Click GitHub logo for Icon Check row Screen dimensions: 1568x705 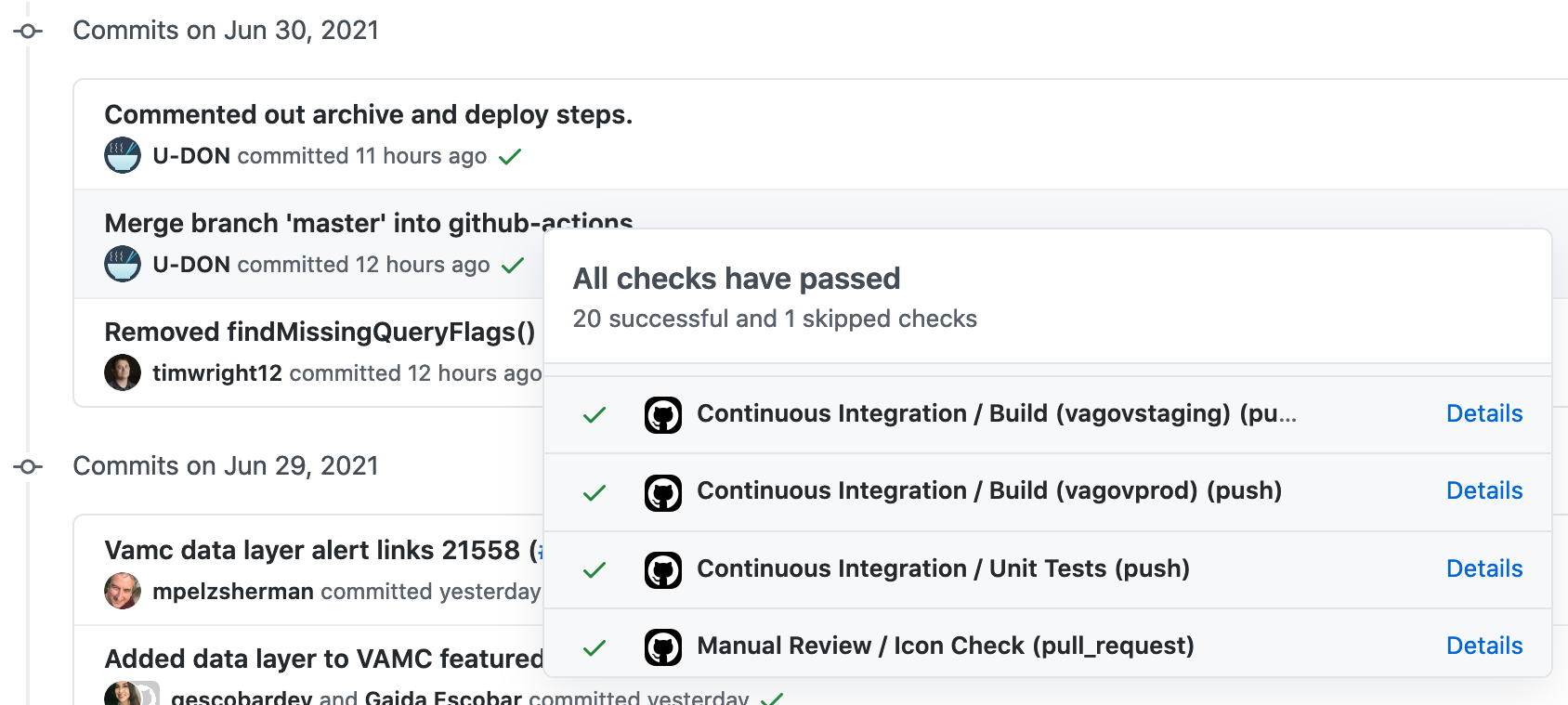point(663,646)
